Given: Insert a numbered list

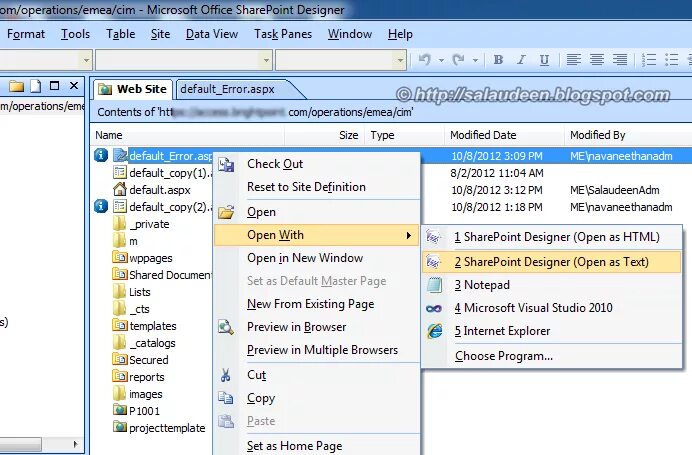Looking at the screenshot, I should 649,60.
